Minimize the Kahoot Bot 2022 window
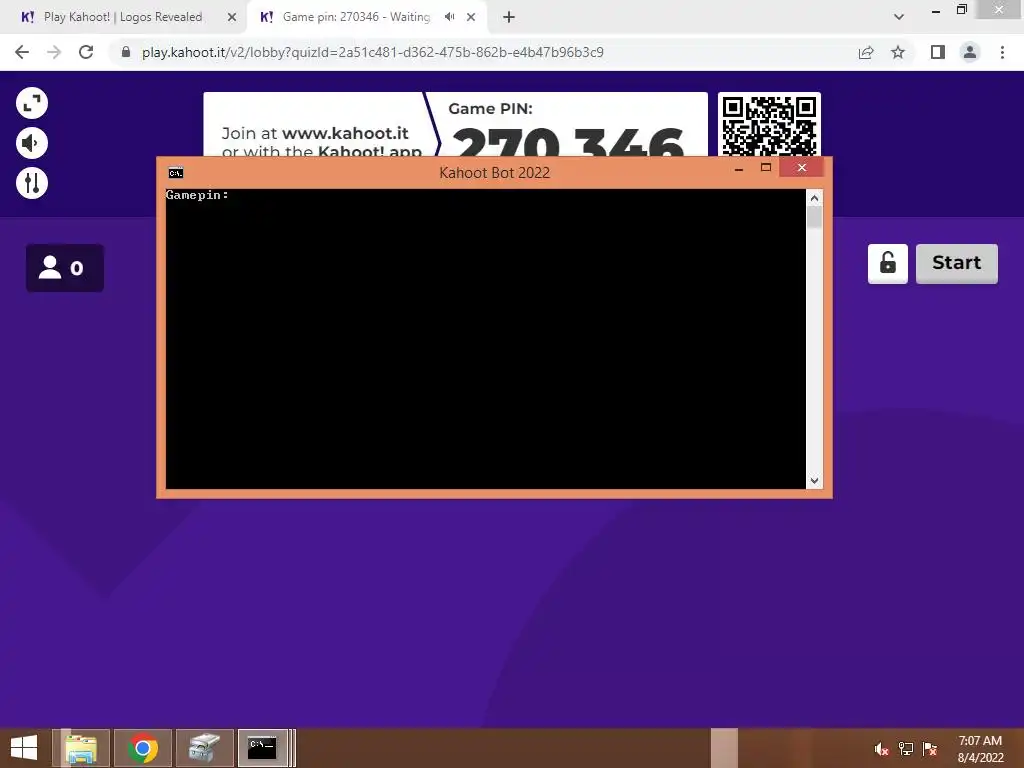 (x=739, y=168)
